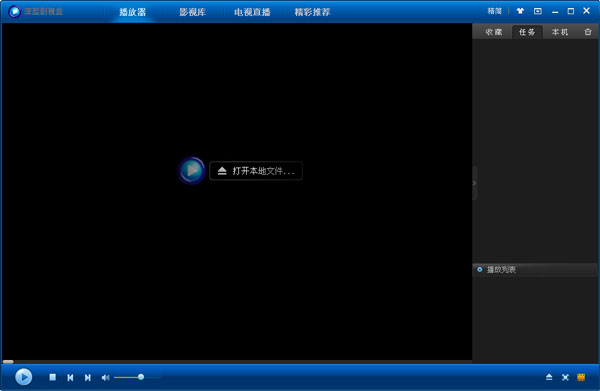Click the mini window icon in the title bar
Screen dimensions: 600x391
tap(538, 11)
